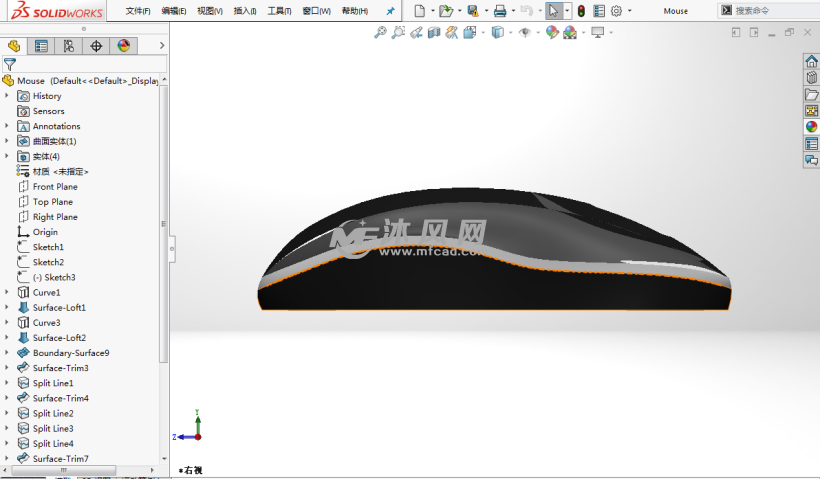Open Custom Properties in task pane
The width and height of the screenshot is (820, 479).
point(811,143)
